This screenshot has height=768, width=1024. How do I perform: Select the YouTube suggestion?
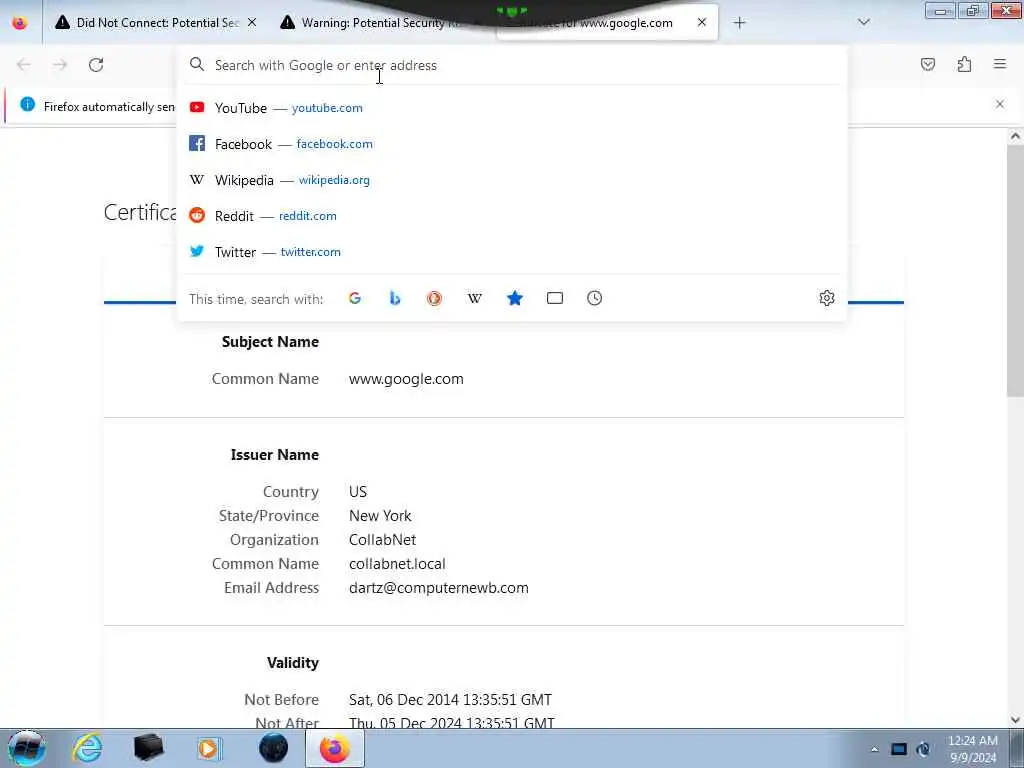512,108
